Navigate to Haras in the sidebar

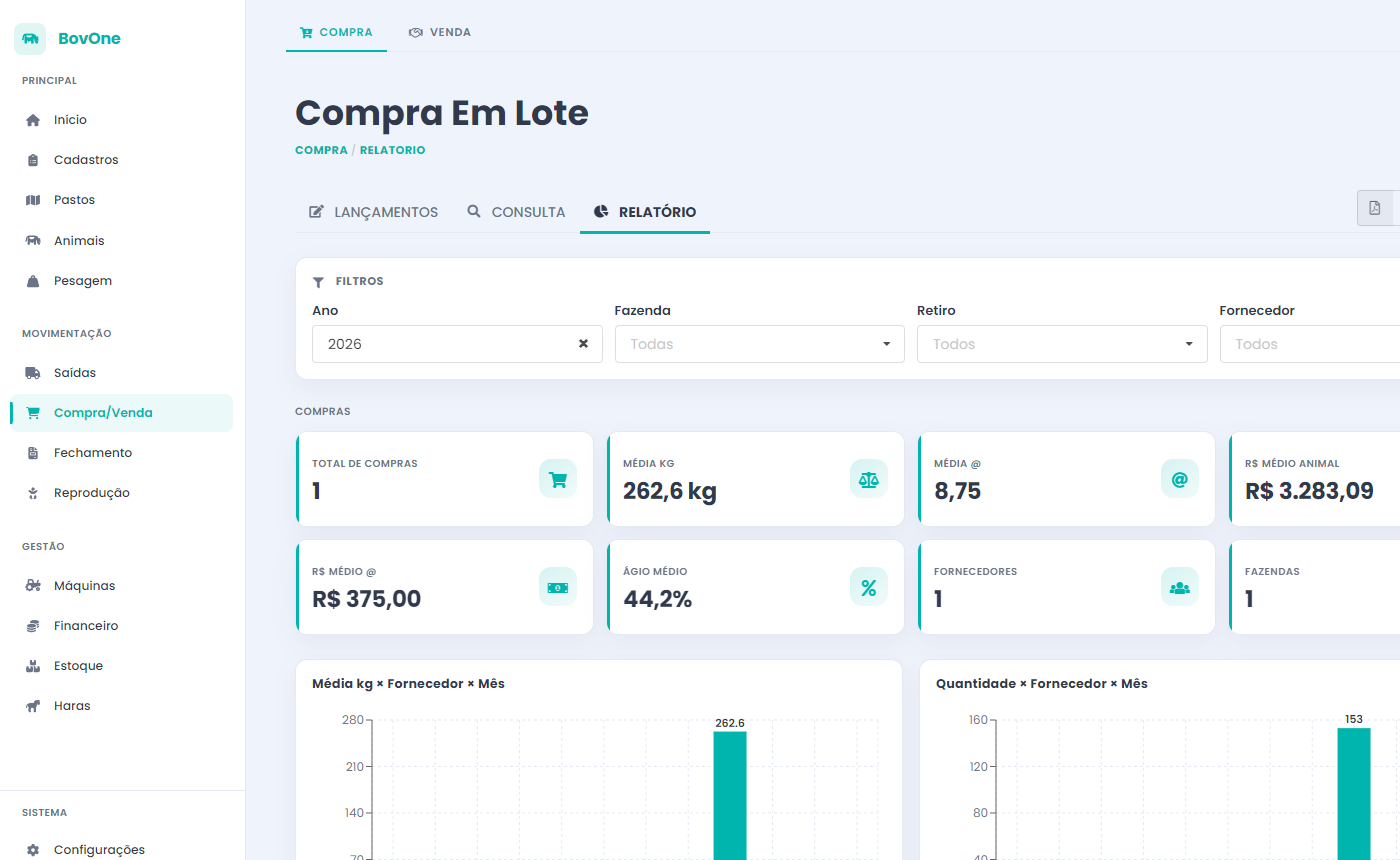121,706
